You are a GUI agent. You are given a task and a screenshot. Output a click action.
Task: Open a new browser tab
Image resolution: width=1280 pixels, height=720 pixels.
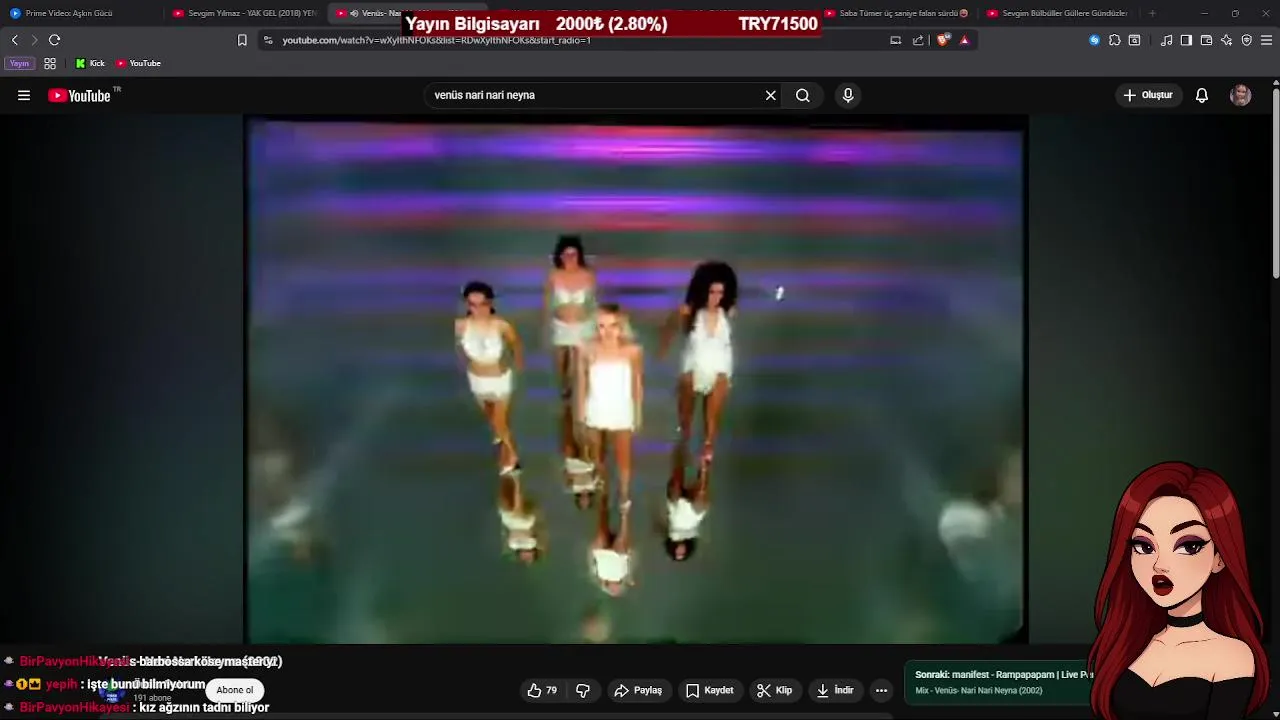1152,13
